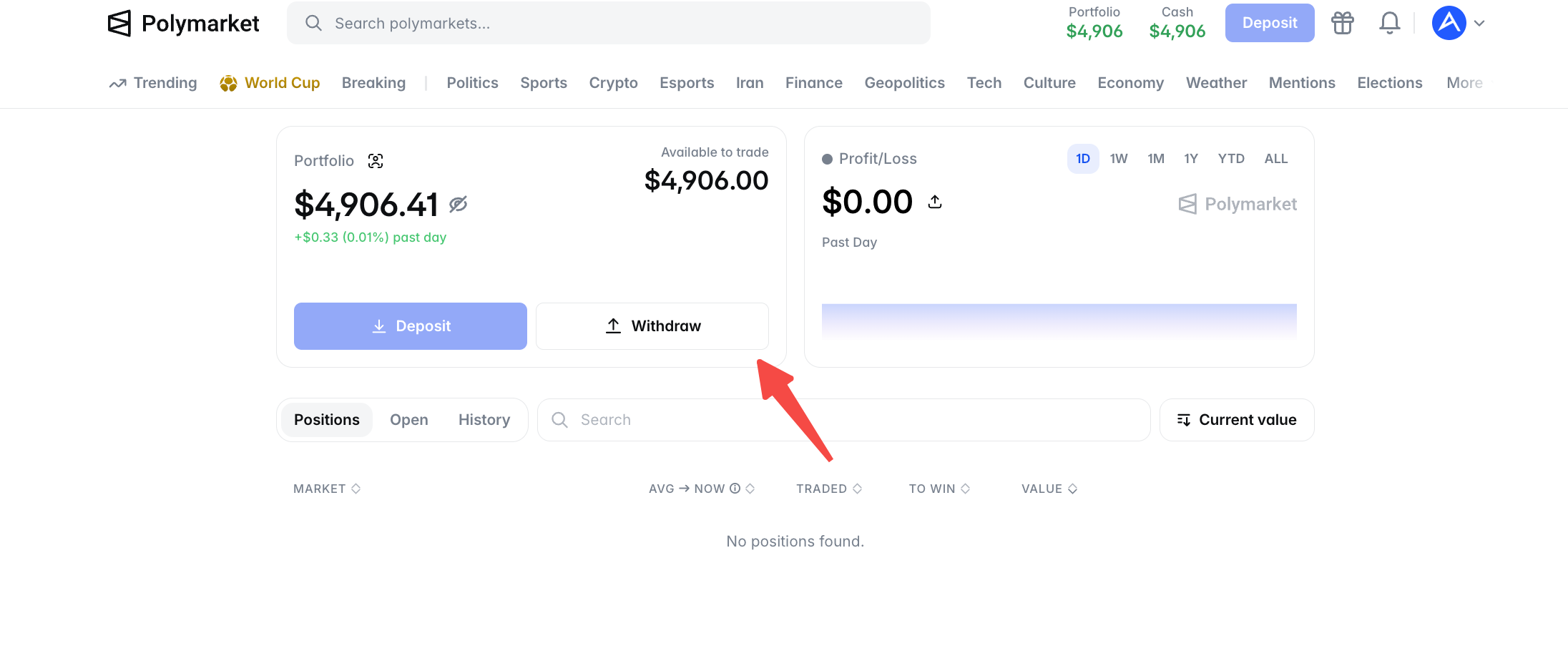Open the Breaking category
1568x661 pixels.
click(373, 83)
